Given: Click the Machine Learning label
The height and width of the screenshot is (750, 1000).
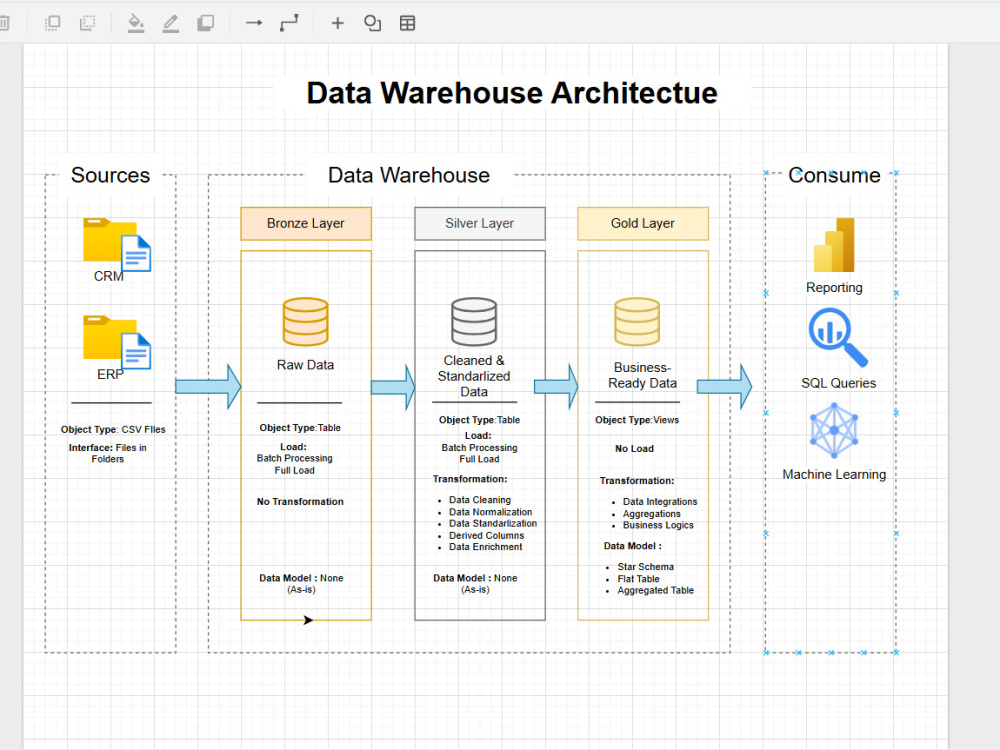Looking at the screenshot, I should (x=834, y=474).
